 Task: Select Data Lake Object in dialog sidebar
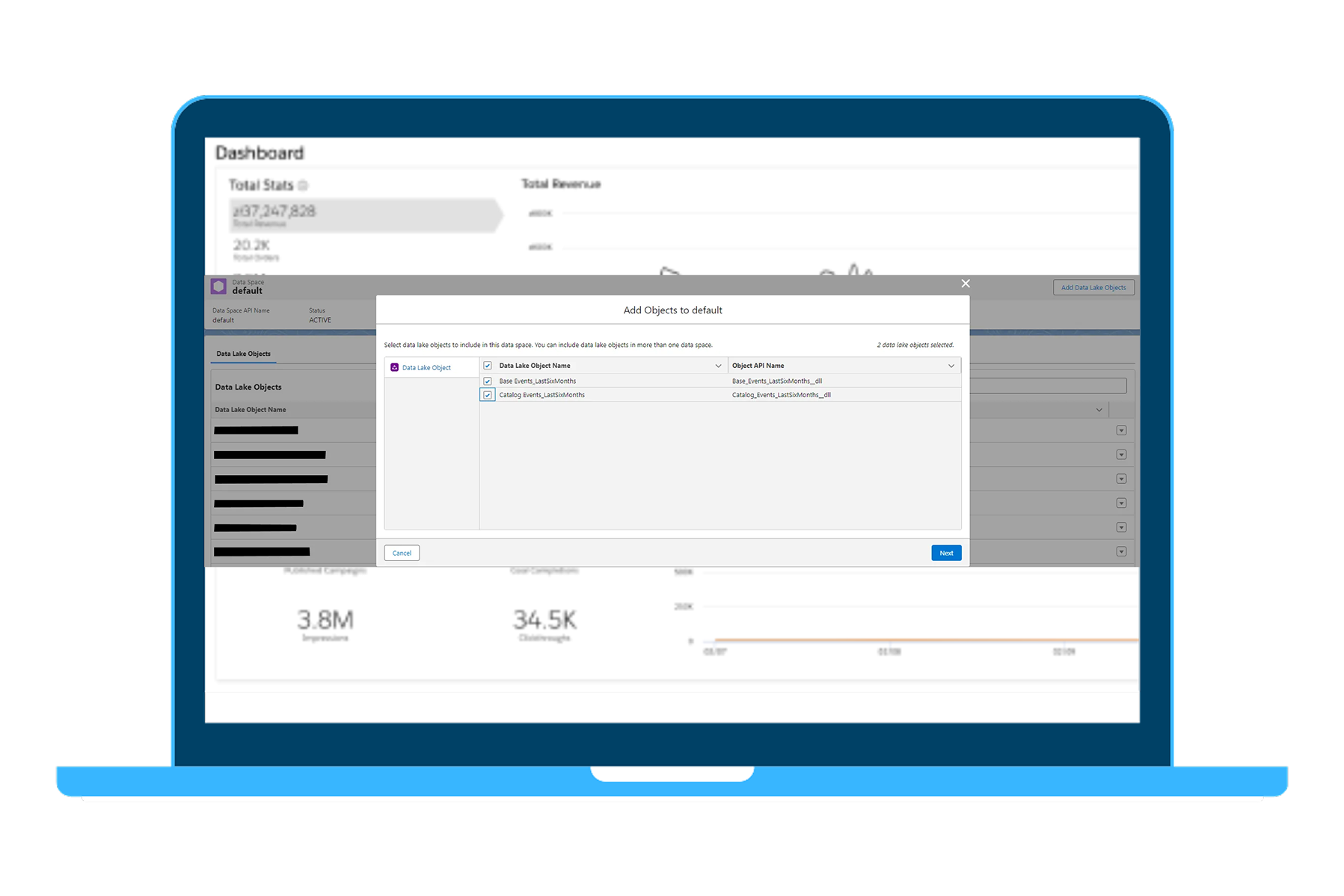pyautogui.click(x=426, y=367)
